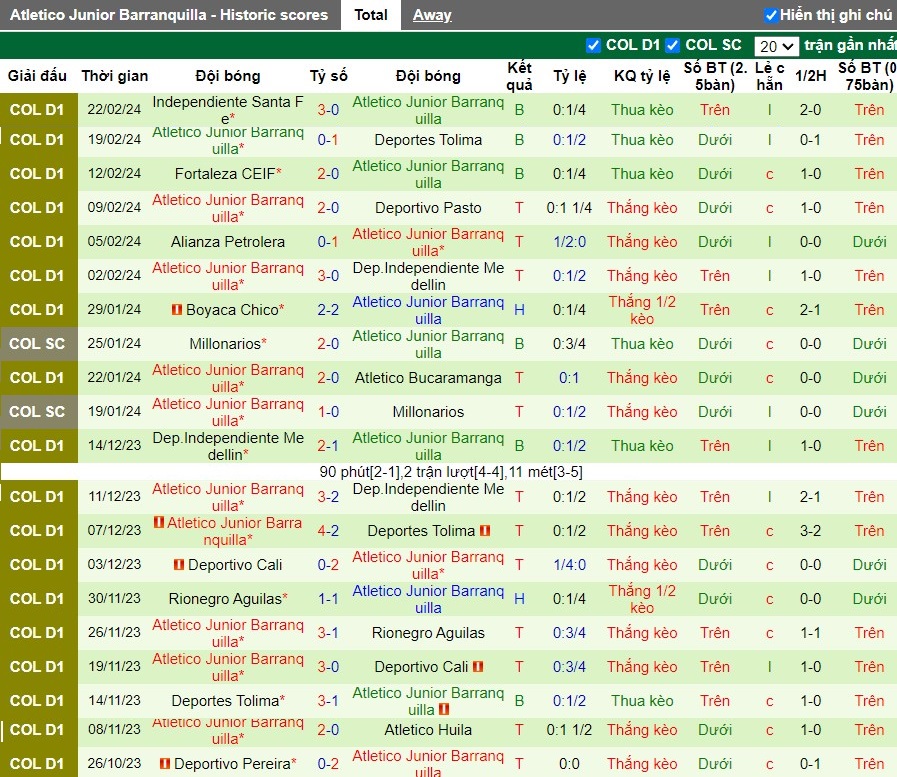Click the date 02/02/24
The height and width of the screenshot is (777, 897).
click(x=114, y=275)
